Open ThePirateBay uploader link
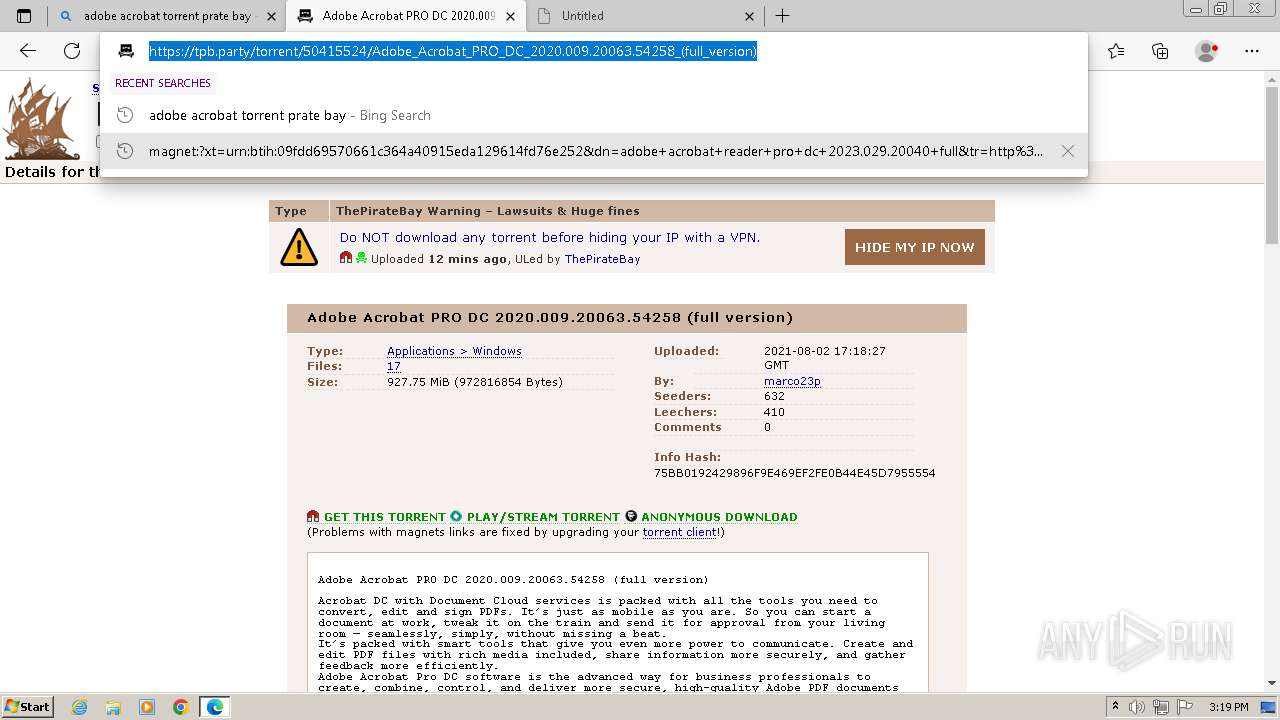 pyautogui.click(x=602, y=259)
